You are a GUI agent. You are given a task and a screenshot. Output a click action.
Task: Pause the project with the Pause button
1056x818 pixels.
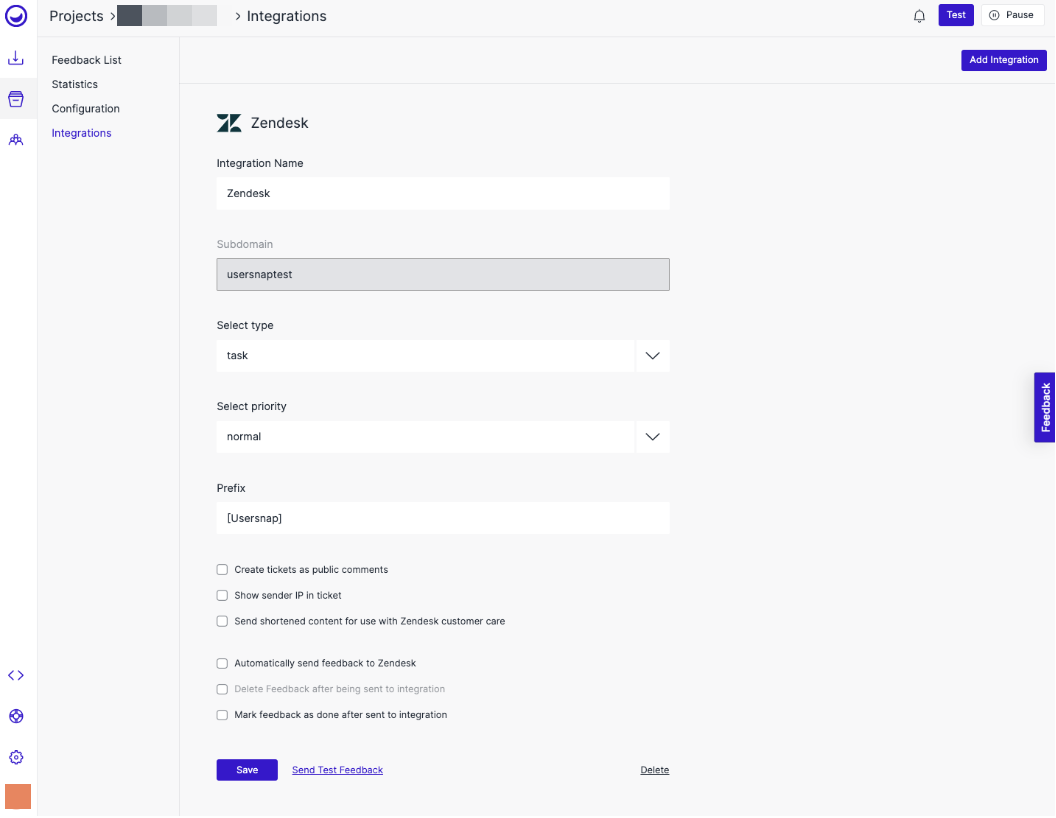pyautogui.click(x=1012, y=15)
